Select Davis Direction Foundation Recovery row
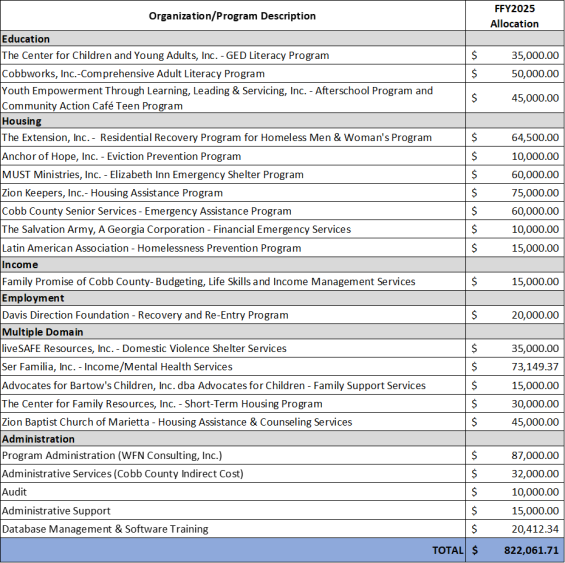The height and width of the screenshot is (563, 565). (145, 315)
